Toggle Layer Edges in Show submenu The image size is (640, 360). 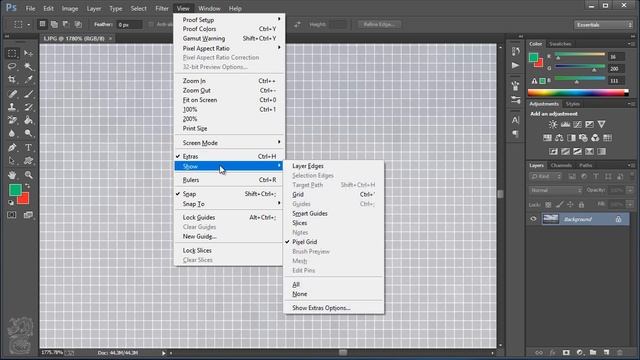pyautogui.click(x=333, y=166)
